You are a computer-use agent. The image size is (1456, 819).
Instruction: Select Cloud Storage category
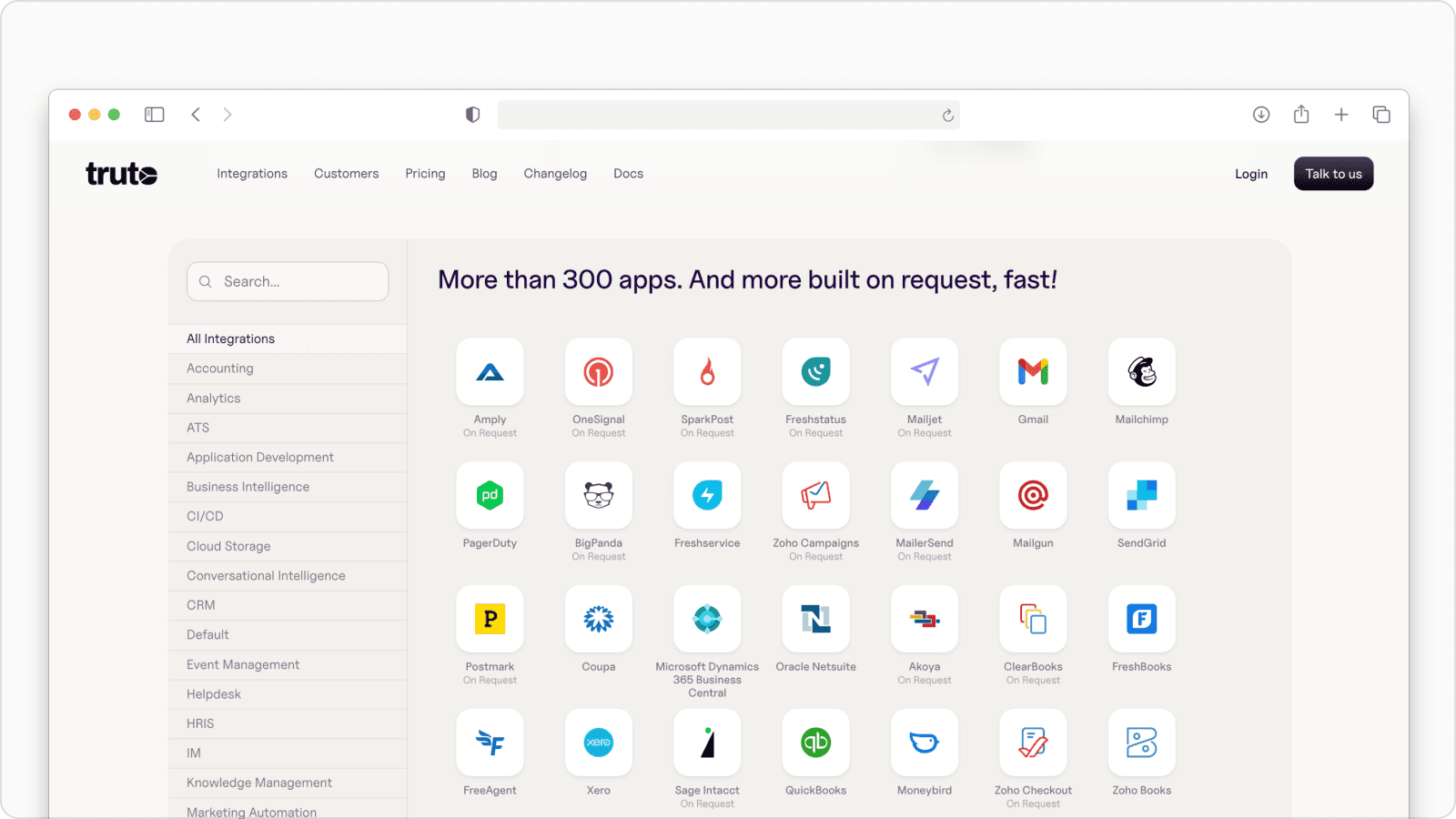click(x=288, y=546)
